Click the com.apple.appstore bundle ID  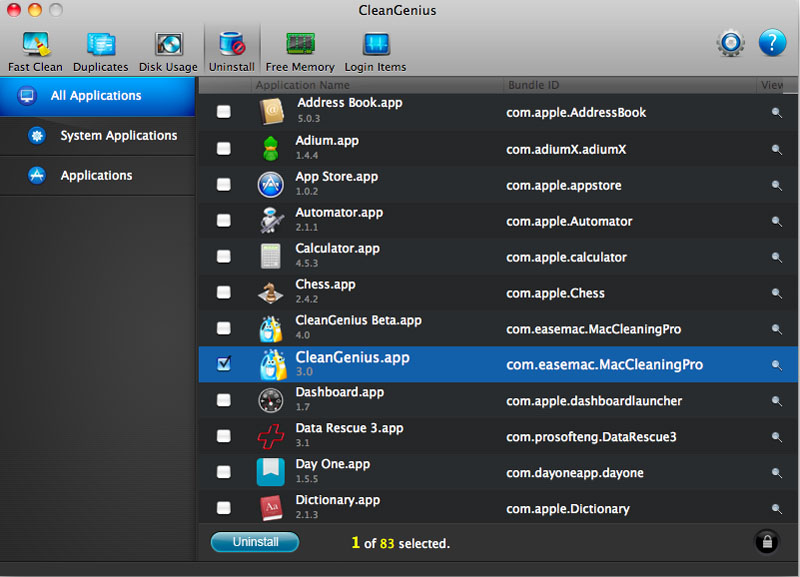click(564, 185)
